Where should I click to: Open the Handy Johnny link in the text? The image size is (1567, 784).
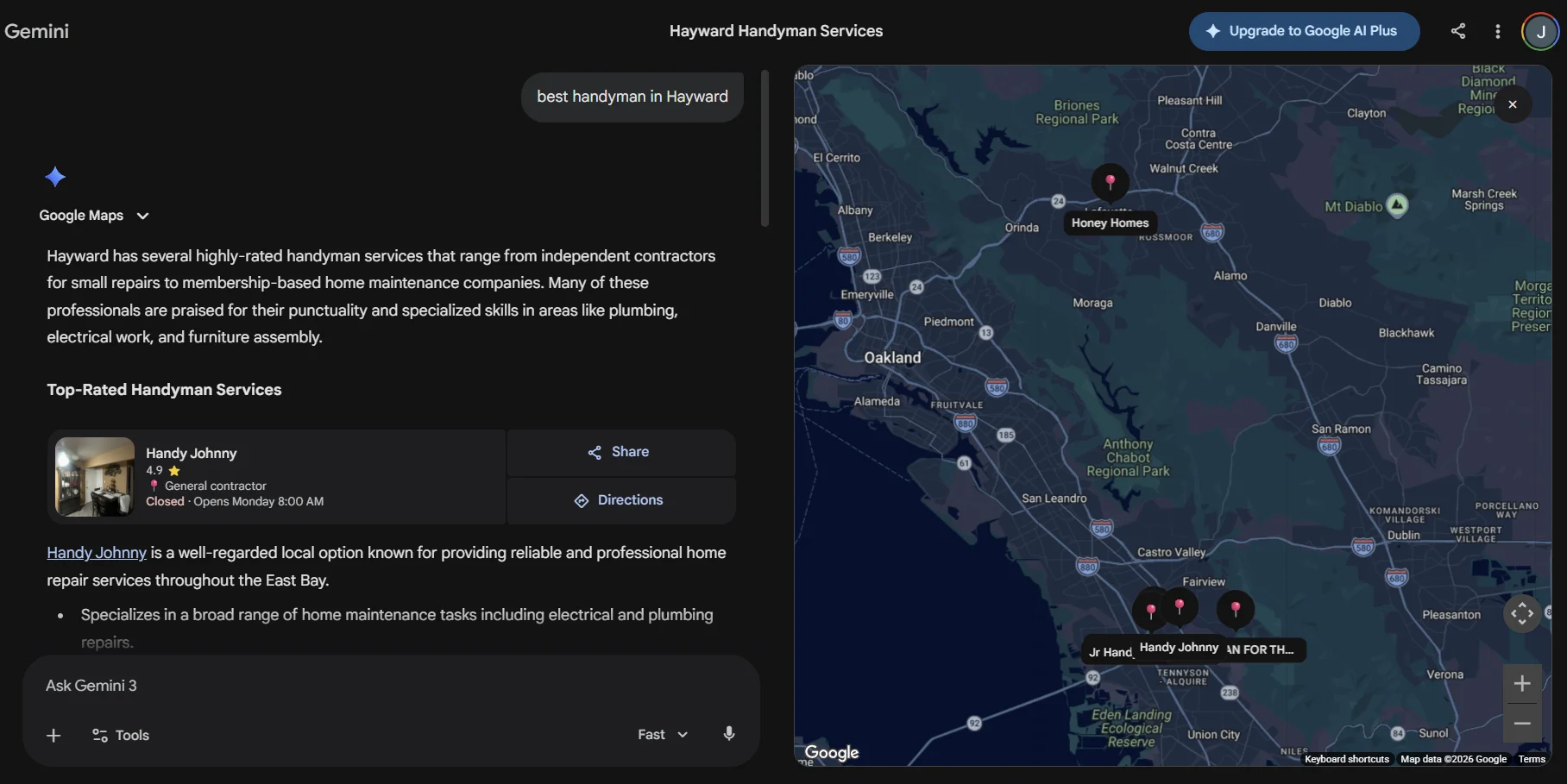click(x=96, y=553)
